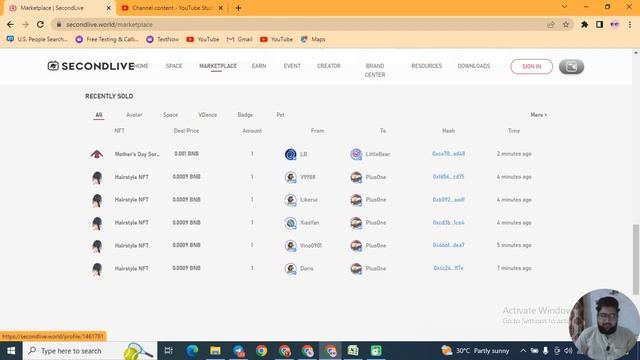The image size is (640, 360).
Task: Click the page vertical scrollbar
Action: coord(636,259)
